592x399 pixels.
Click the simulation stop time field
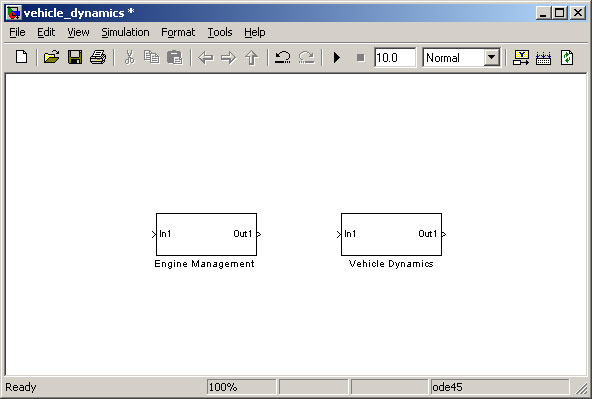pyautogui.click(x=395, y=58)
